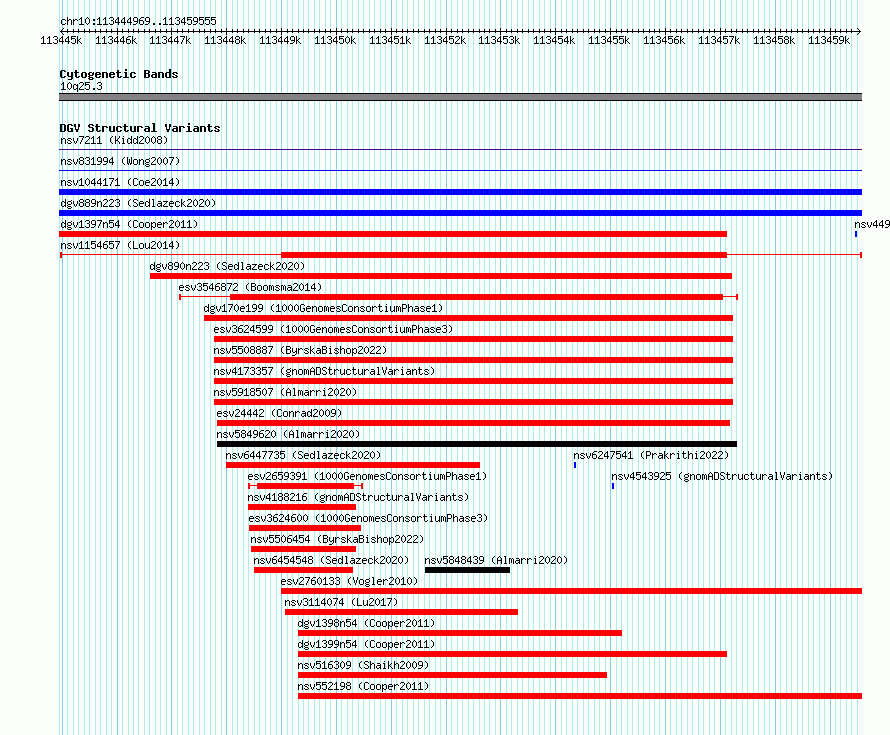Click nsv3114074 (Lu2017) label
The width and height of the screenshot is (890, 735).
(x=341, y=602)
